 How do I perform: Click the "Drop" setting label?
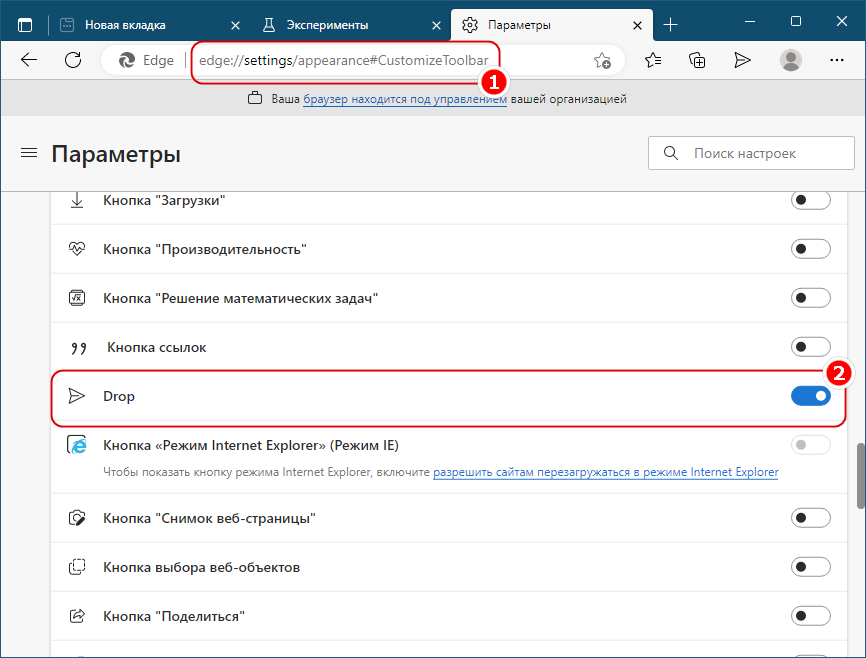(119, 397)
